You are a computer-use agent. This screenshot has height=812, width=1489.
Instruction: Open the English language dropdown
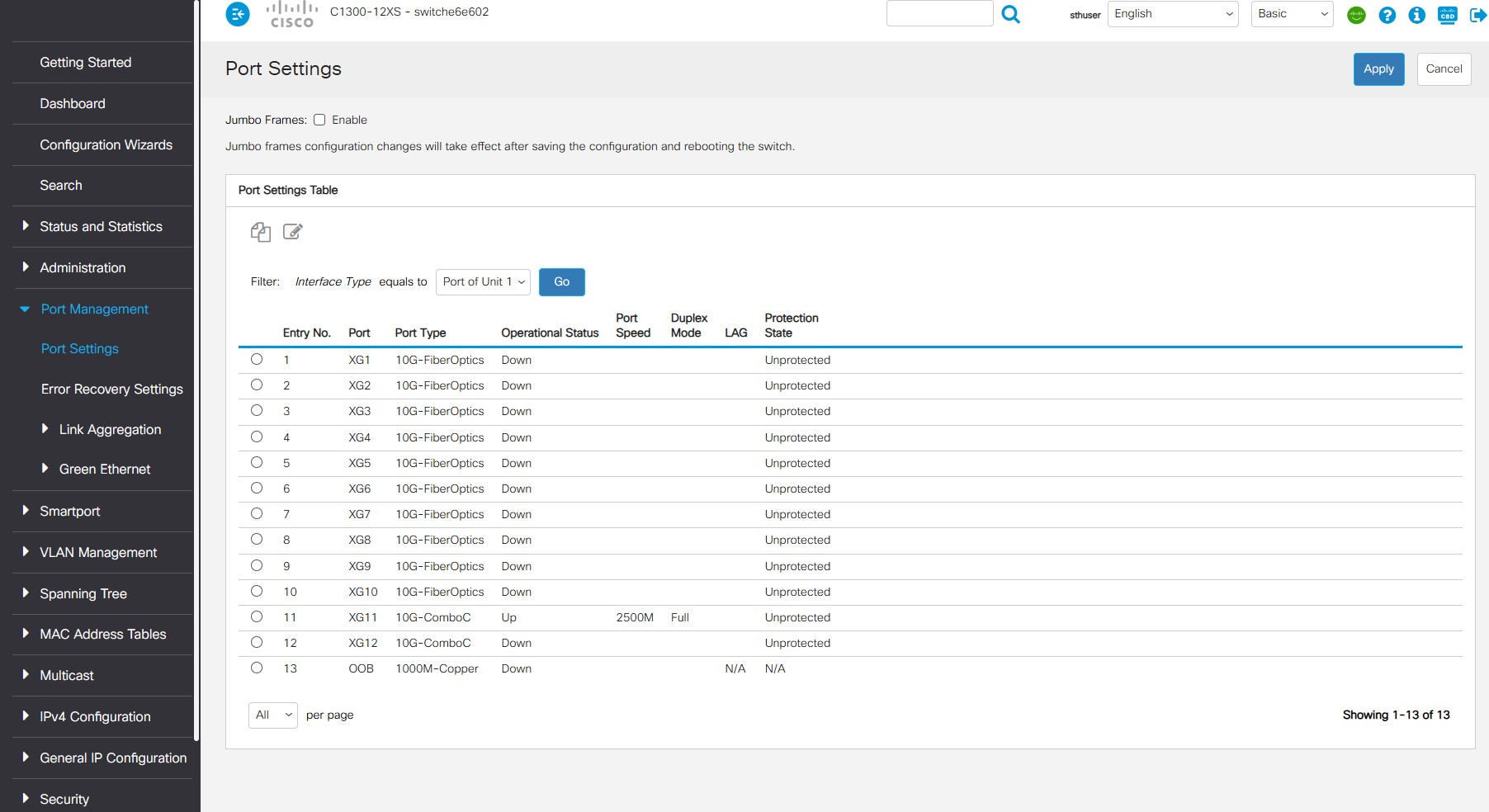[1172, 14]
